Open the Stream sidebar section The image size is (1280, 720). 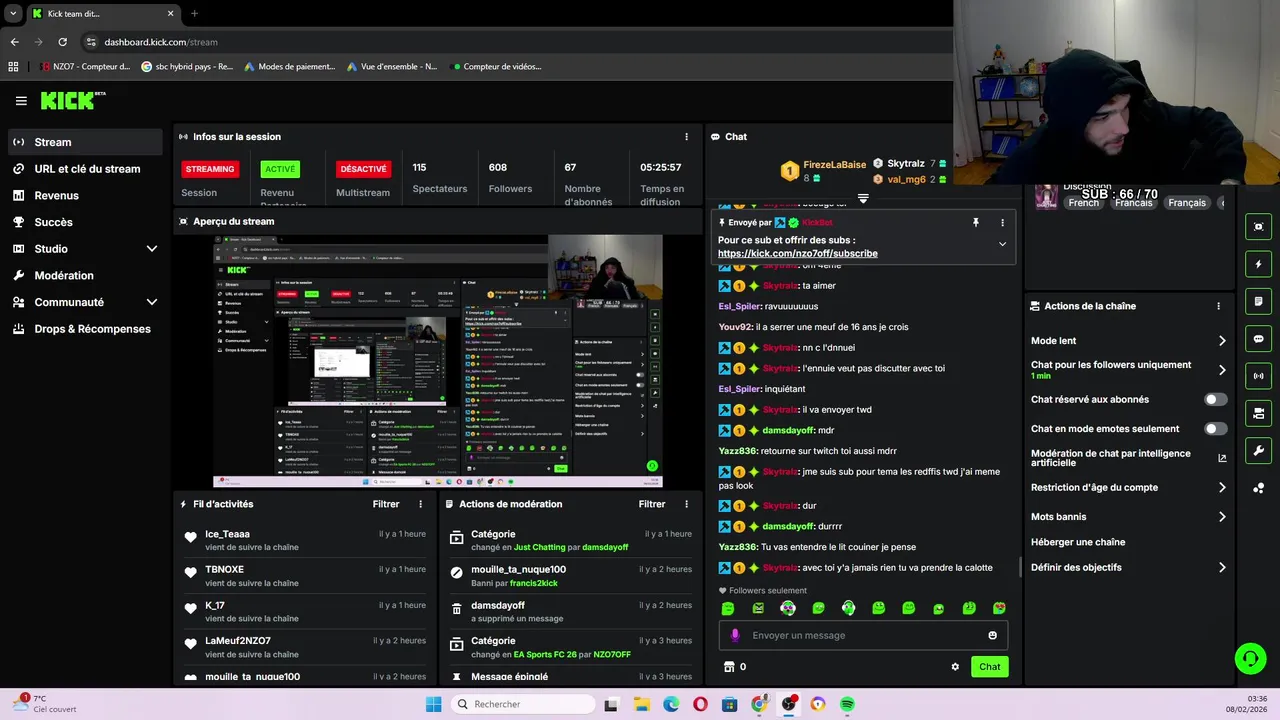pos(84,142)
